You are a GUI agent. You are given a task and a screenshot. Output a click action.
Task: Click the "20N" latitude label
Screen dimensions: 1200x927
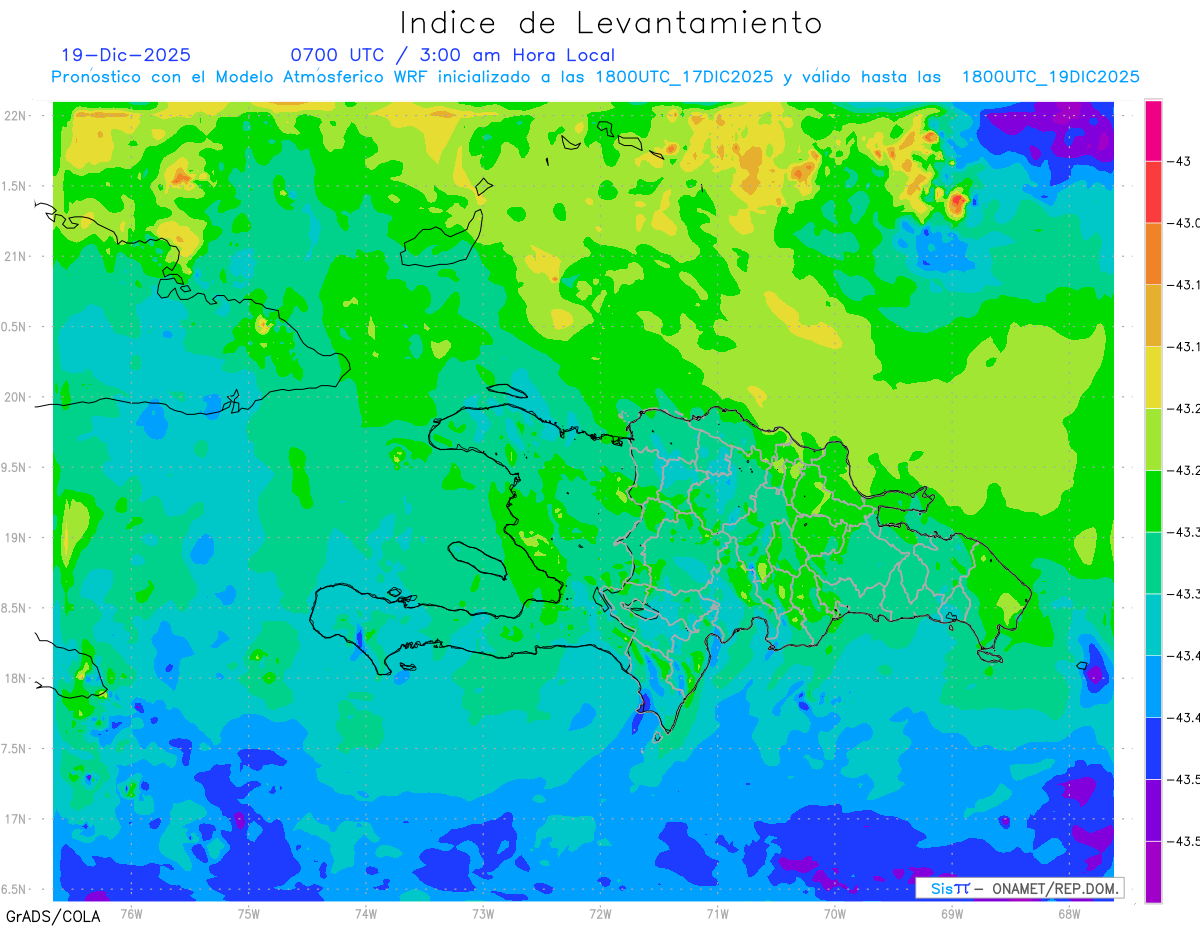16,397
